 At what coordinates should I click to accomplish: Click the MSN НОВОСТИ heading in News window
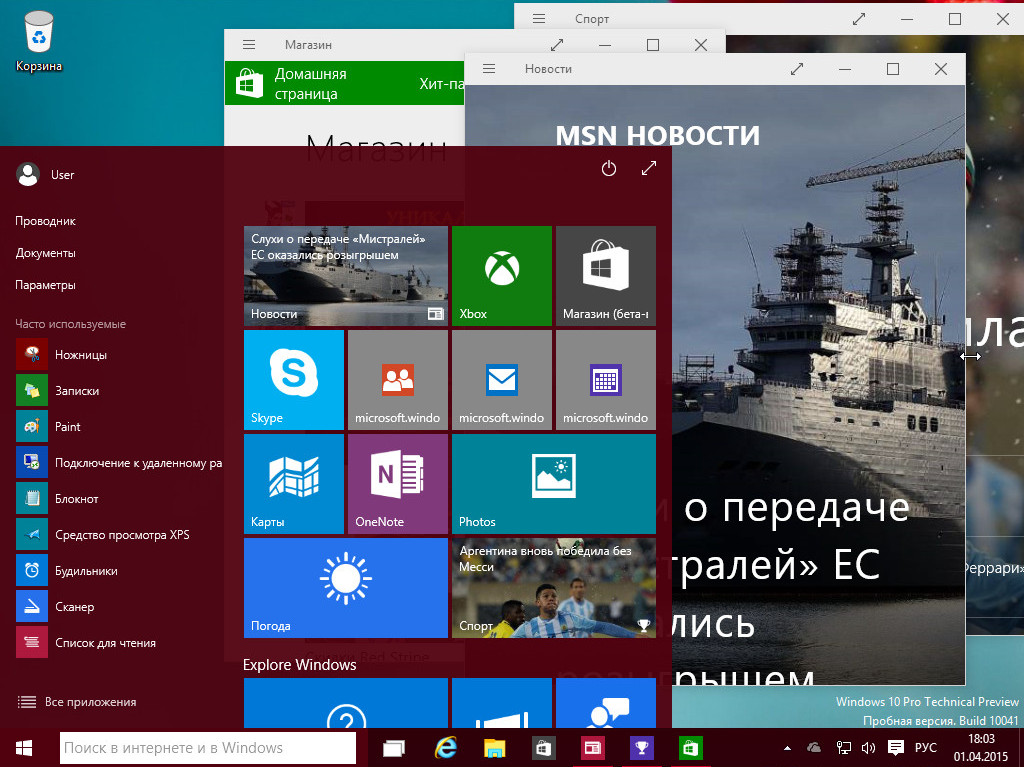point(658,135)
